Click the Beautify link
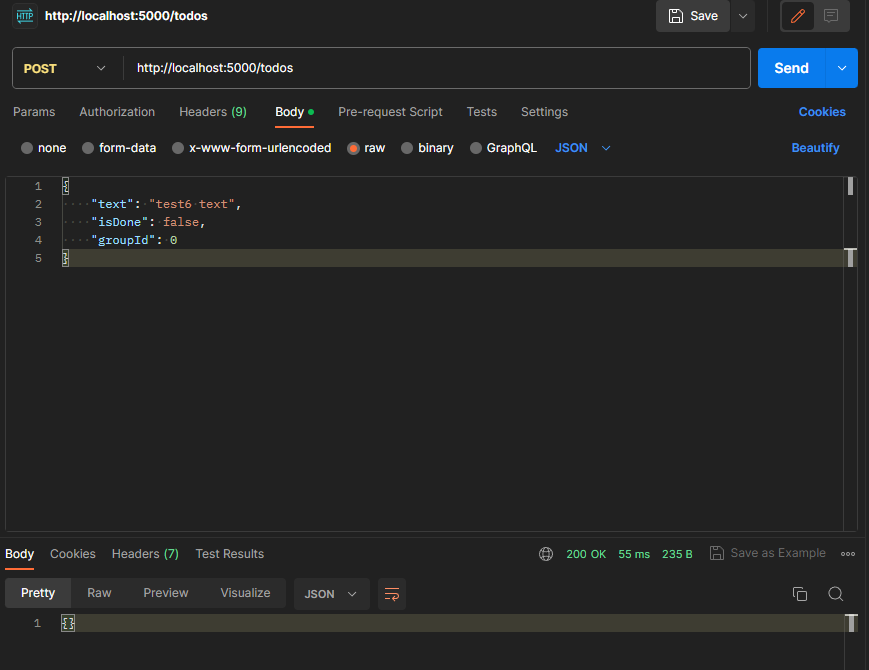869x670 pixels. (x=815, y=148)
